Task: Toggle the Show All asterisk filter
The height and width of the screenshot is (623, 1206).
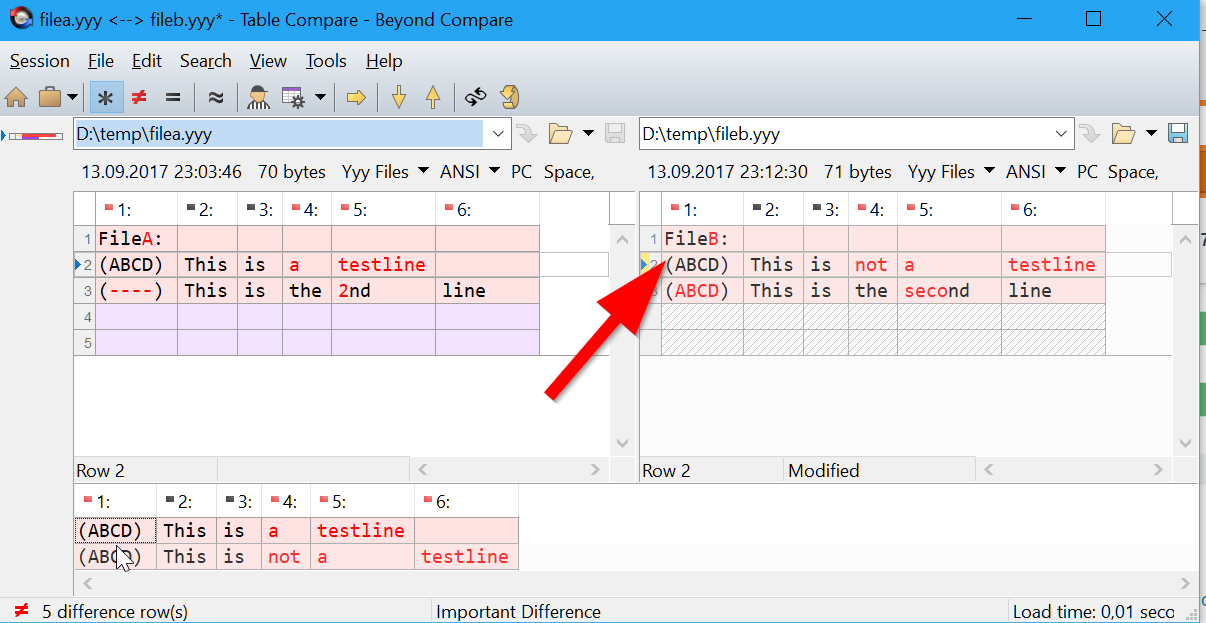Action: (x=105, y=97)
